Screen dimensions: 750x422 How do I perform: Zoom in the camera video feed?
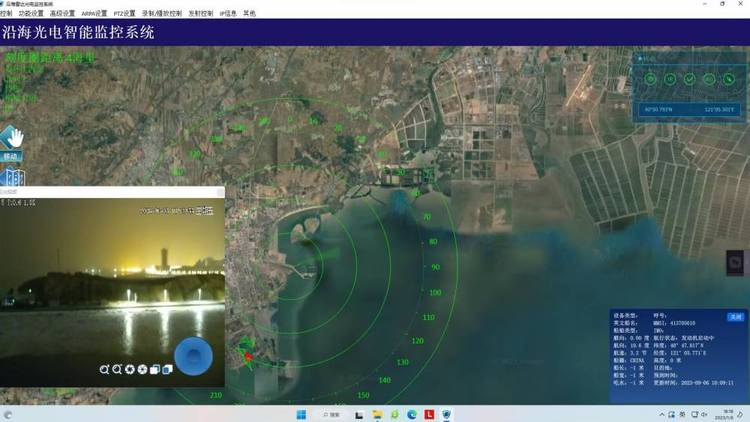104,369
